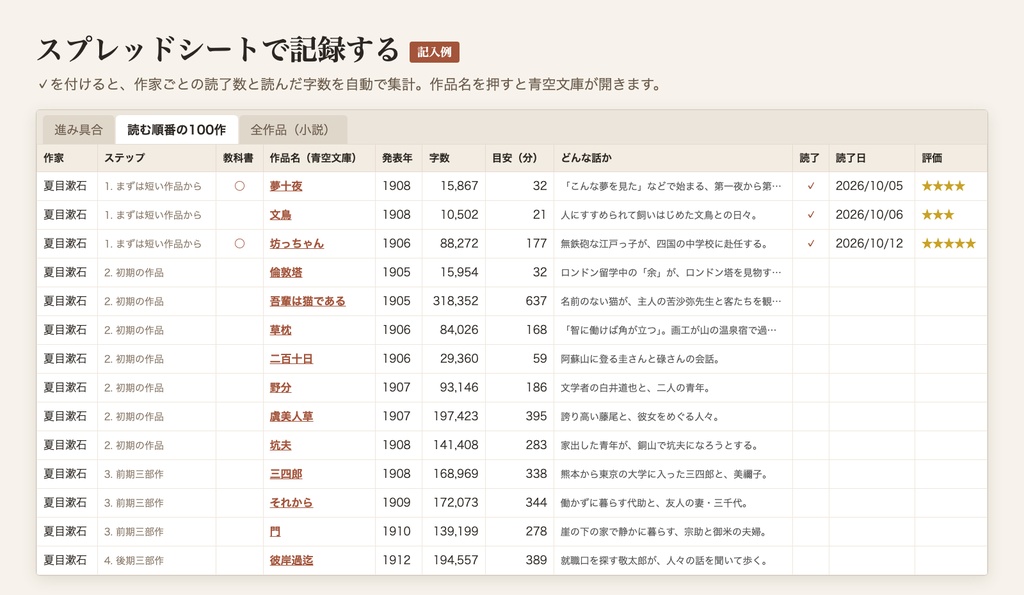
Task: Switch to the 進み具合 tab
Action: click(78, 129)
